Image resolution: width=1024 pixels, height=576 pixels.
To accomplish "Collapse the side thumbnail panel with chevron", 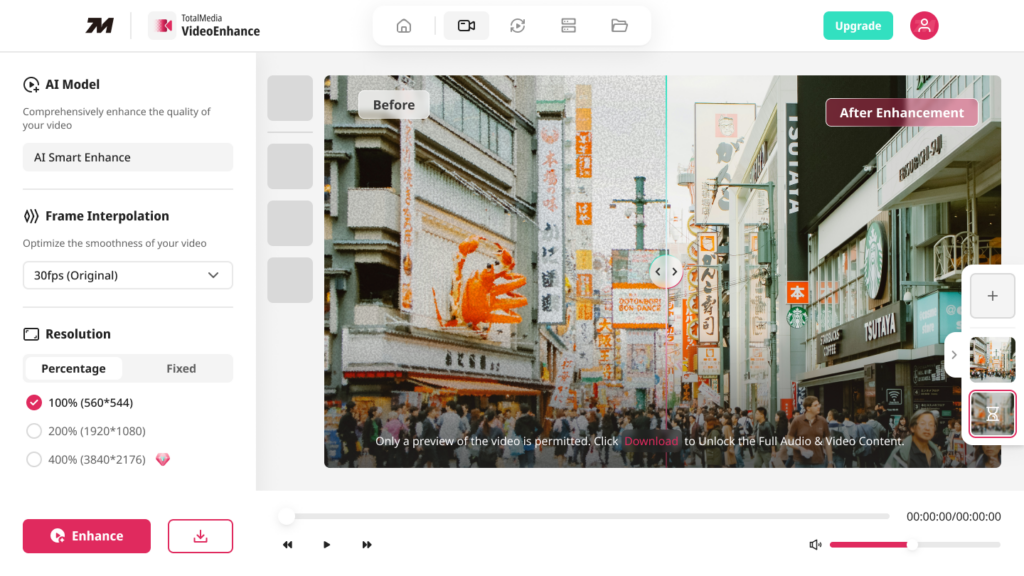I will pos(954,355).
